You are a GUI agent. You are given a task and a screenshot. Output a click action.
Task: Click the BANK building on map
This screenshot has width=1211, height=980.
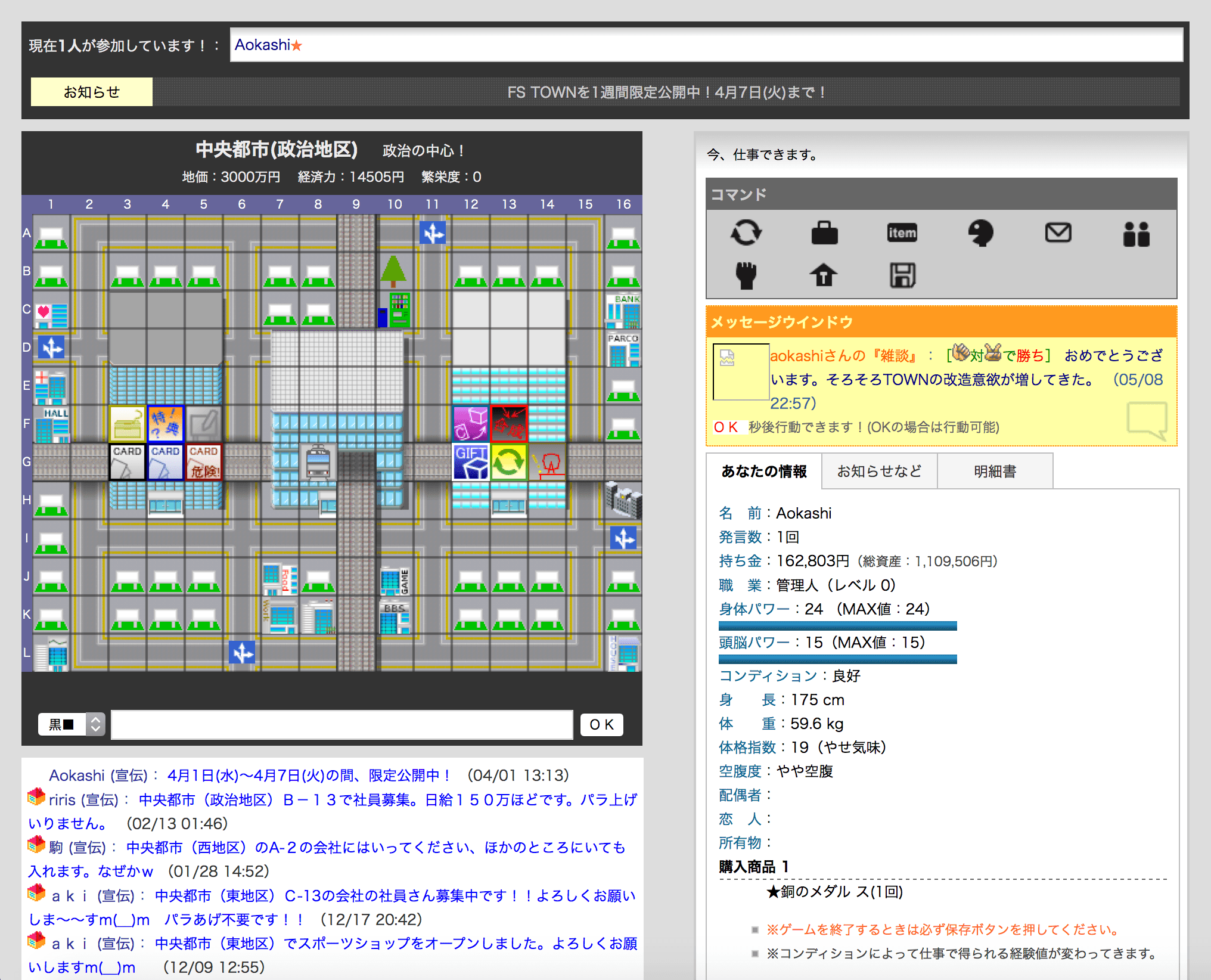click(x=623, y=311)
